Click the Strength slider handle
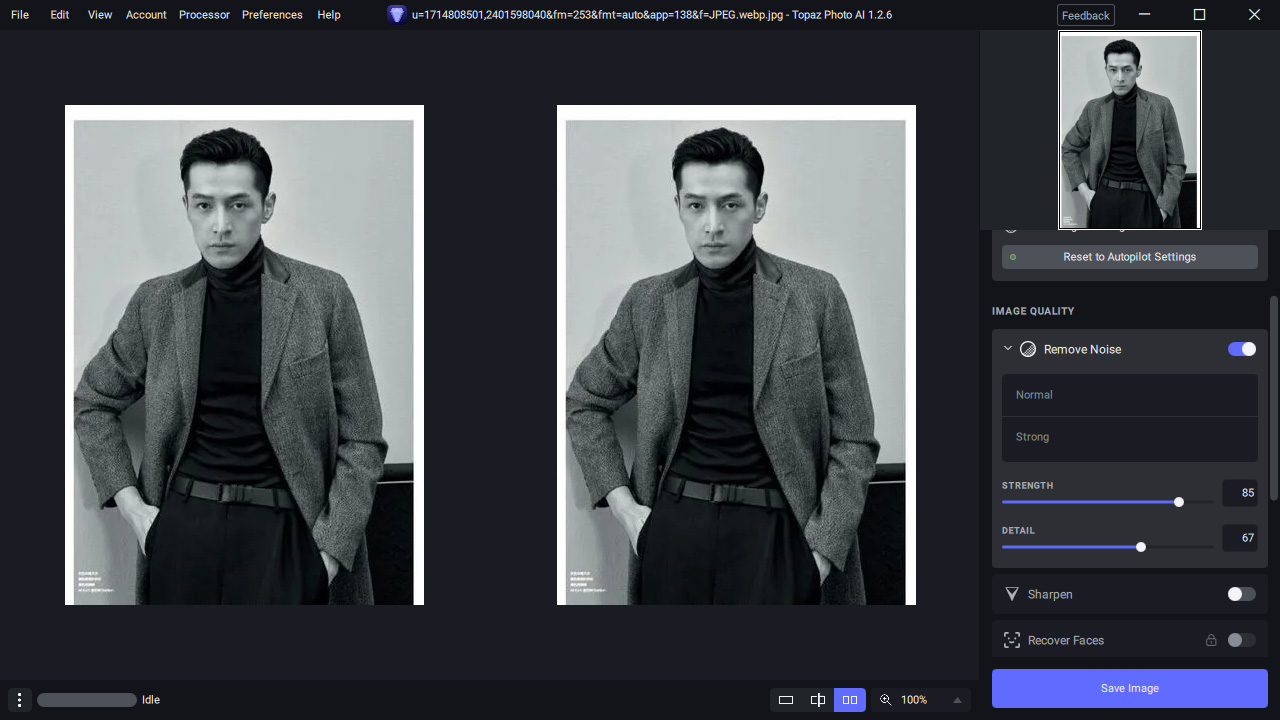The width and height of the screenshot is (1280, 720). pos(1179,502)
